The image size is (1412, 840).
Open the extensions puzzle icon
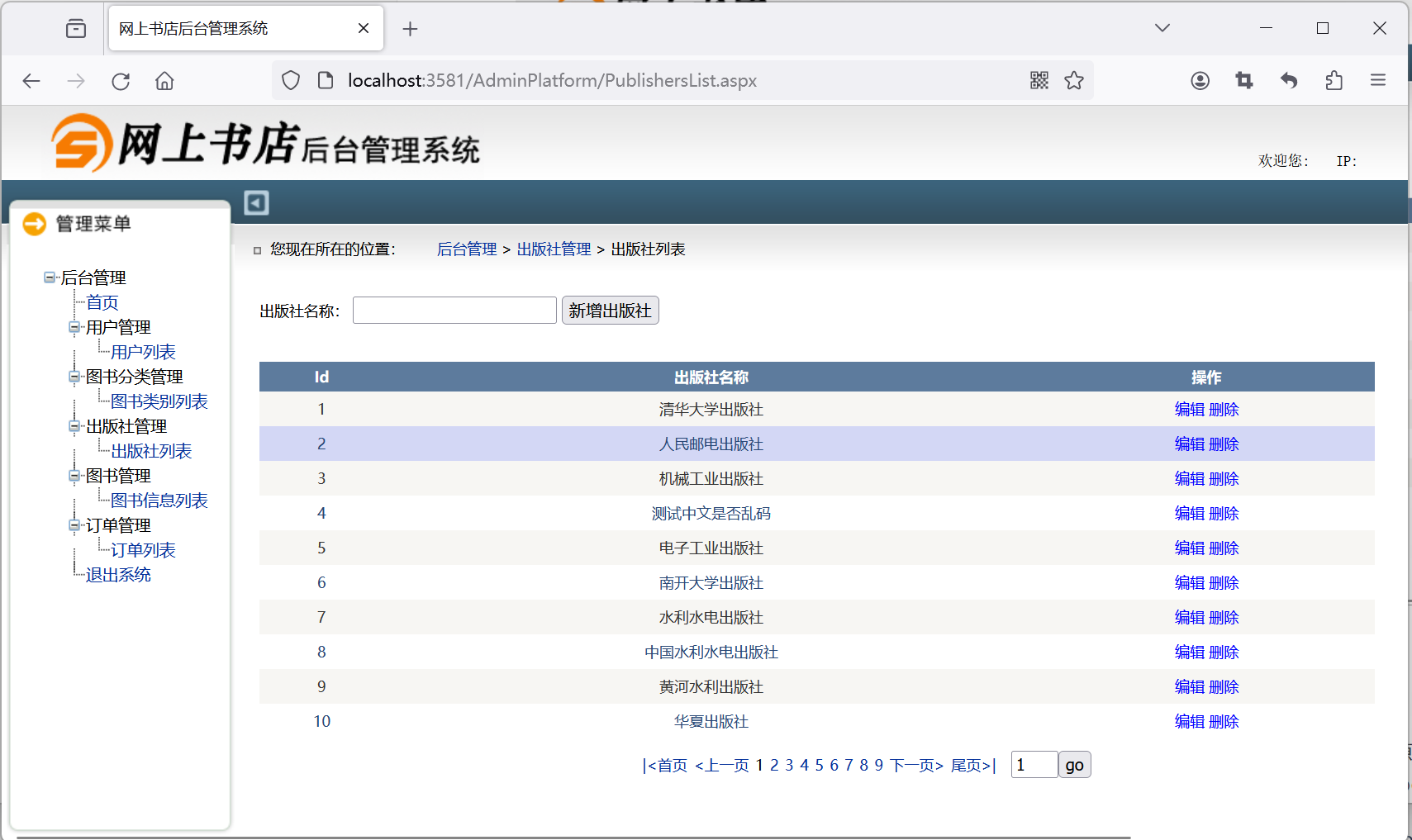[x=1334, y=80]
